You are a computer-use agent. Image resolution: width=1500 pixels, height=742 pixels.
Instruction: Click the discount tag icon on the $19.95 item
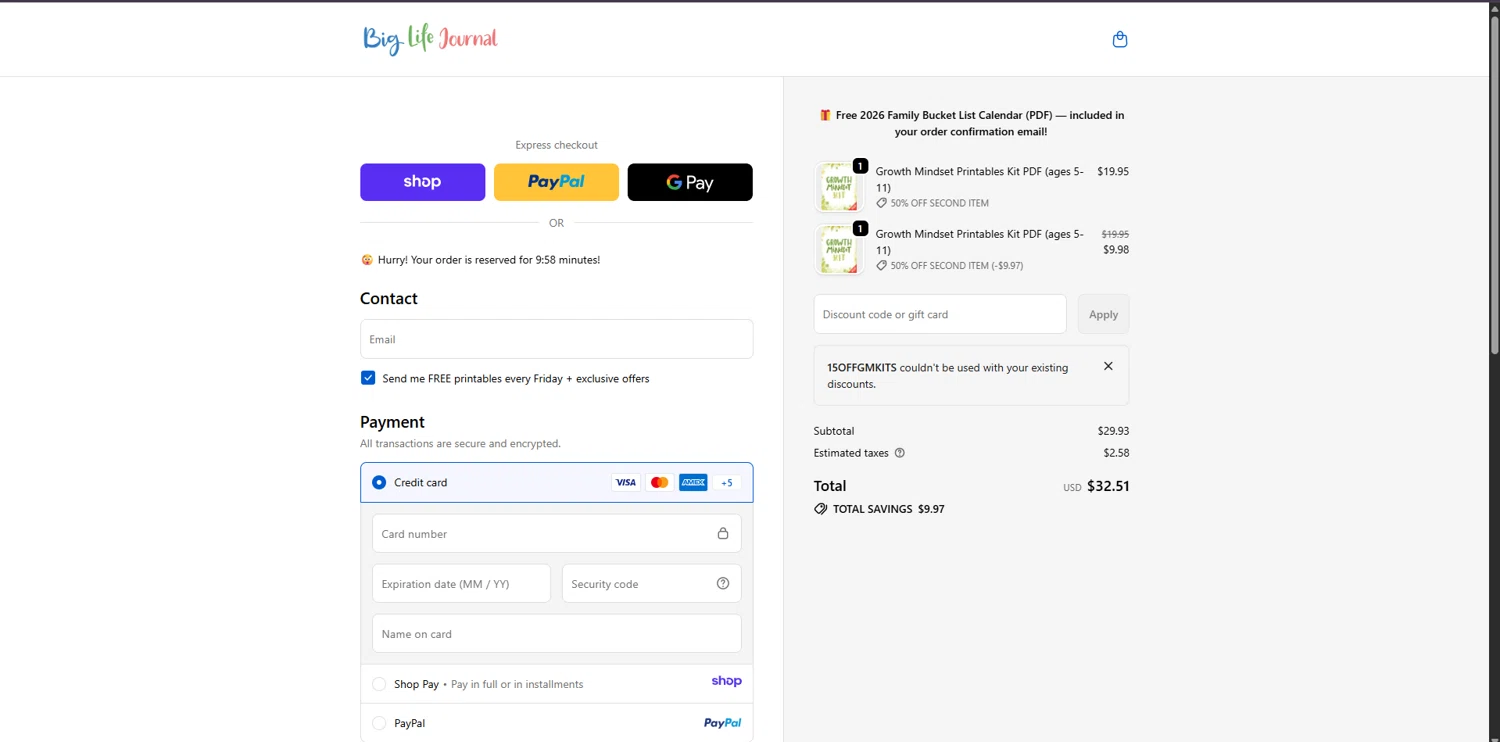pyautogui.click(x=881, y=203)
